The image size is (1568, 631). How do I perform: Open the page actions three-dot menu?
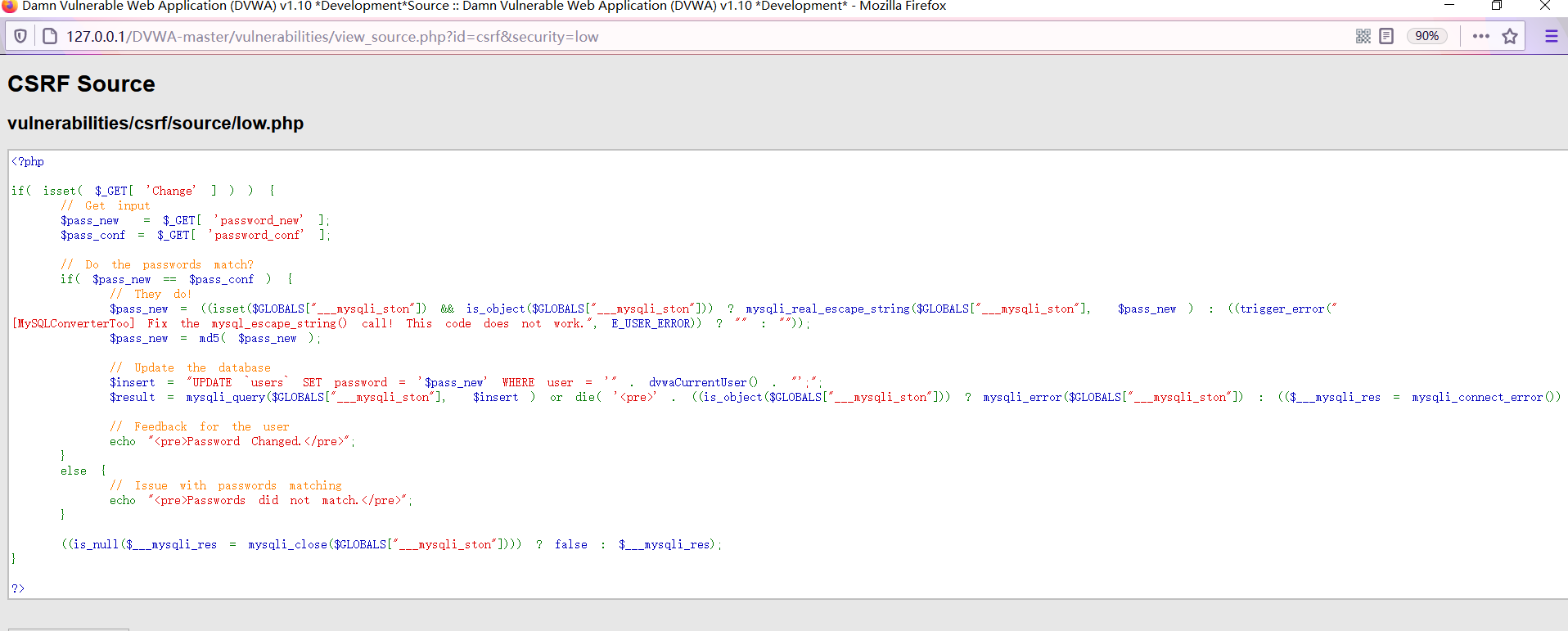(x=1481, y=36)
